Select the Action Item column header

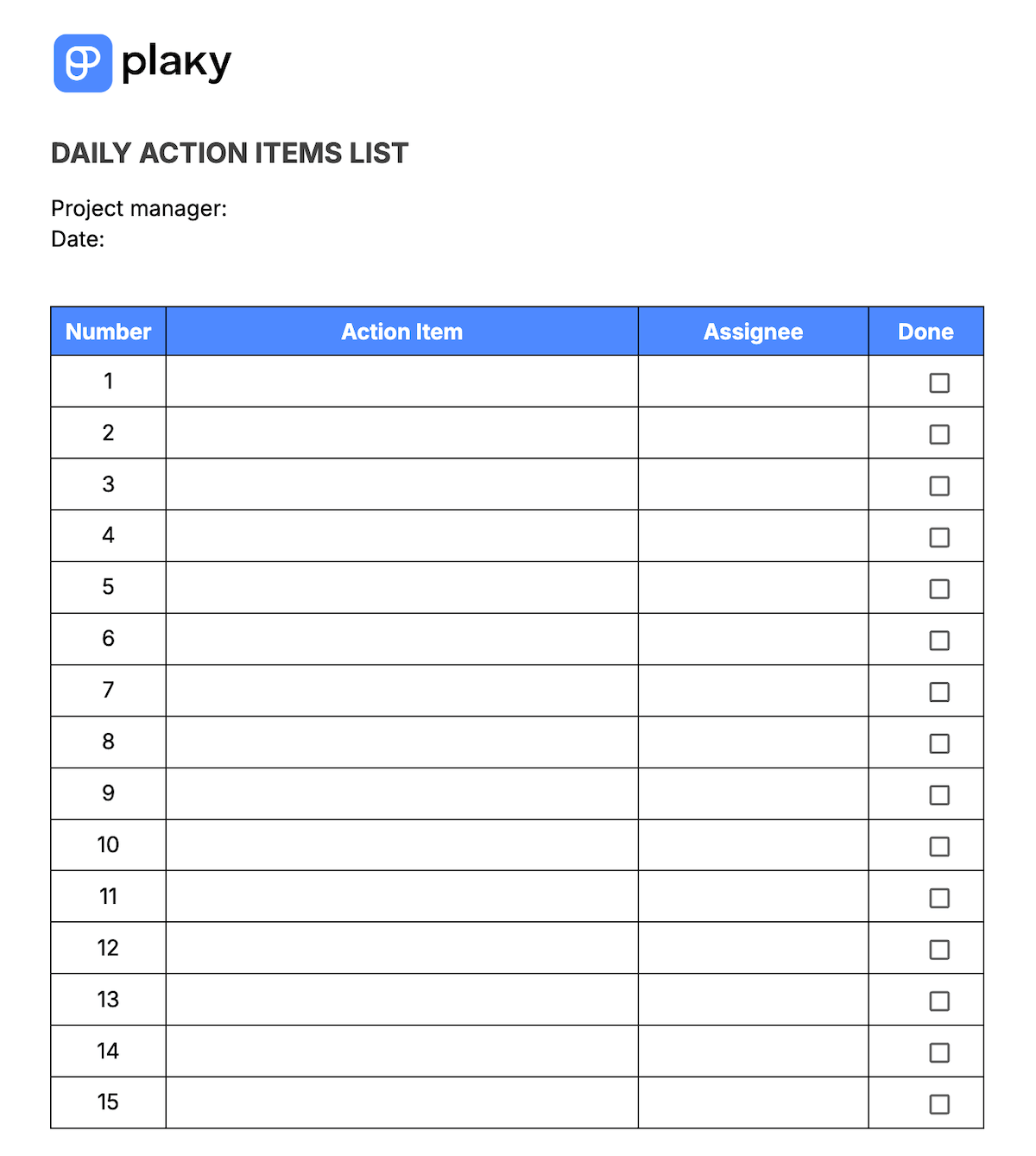(x=401, y=332)
